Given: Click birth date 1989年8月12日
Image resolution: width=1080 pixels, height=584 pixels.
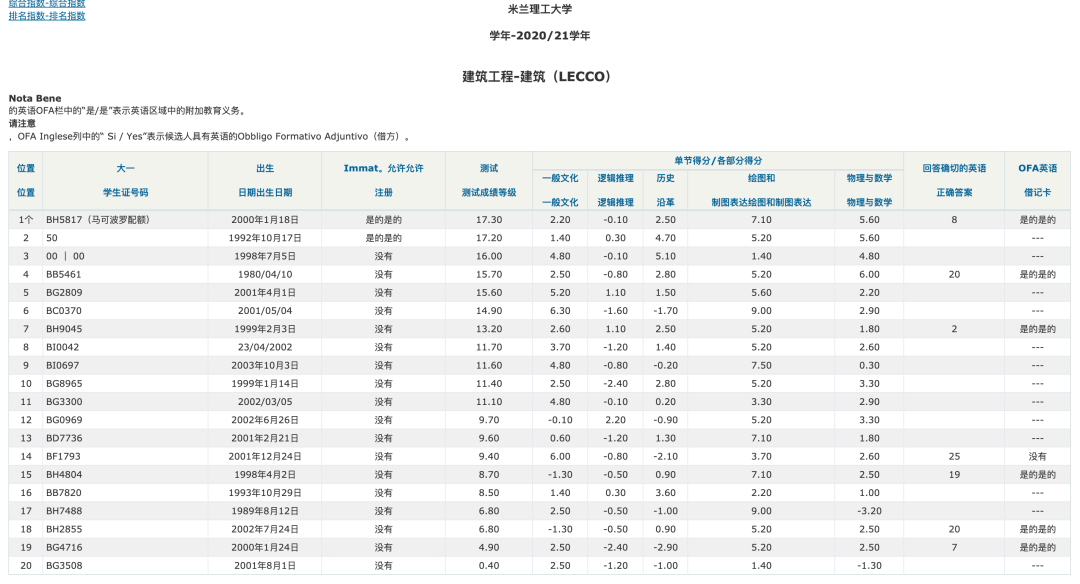Looking at the screenshot, I should [x=265, y=511].
